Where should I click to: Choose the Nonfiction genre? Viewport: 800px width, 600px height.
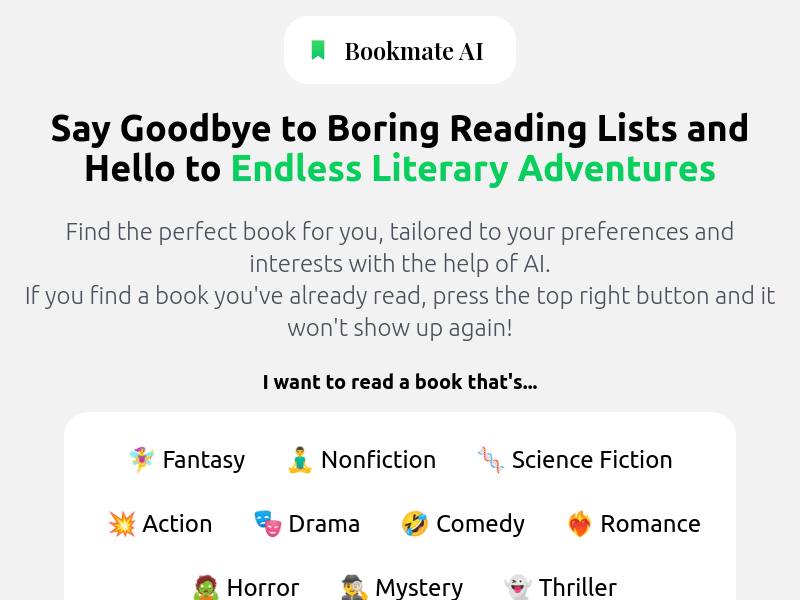coord(360,459)
